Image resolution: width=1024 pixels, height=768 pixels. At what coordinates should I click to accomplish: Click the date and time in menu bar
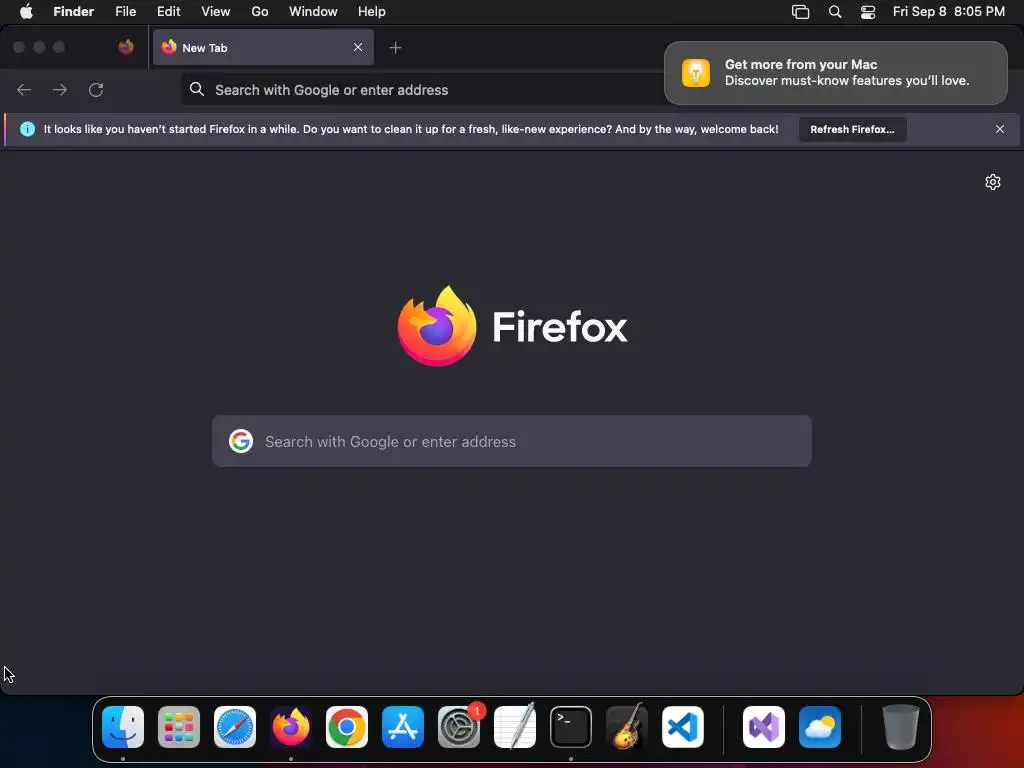tap(949, 11)
